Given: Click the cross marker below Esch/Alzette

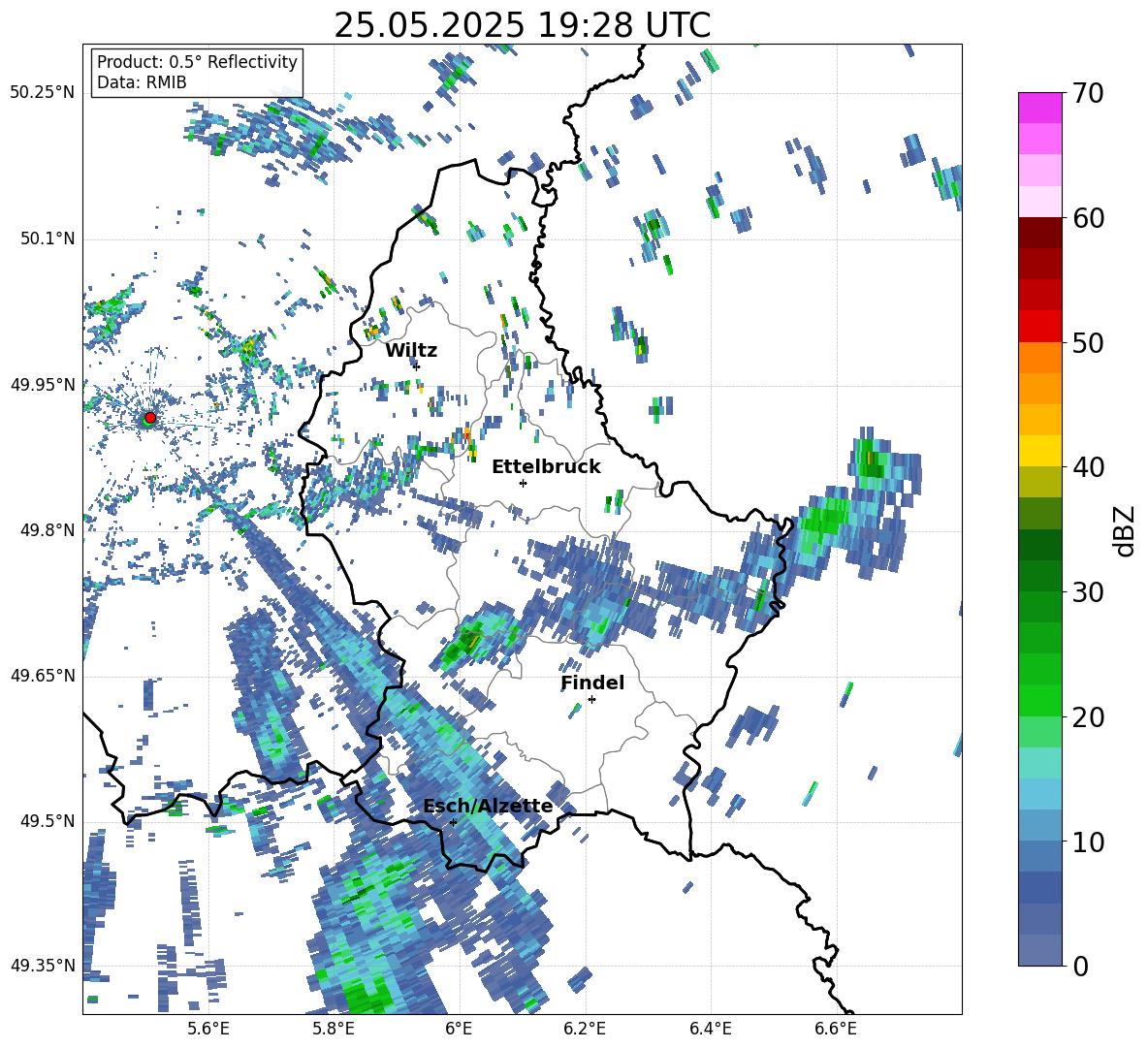Looking at the screenshot, I should pos(453,822).
